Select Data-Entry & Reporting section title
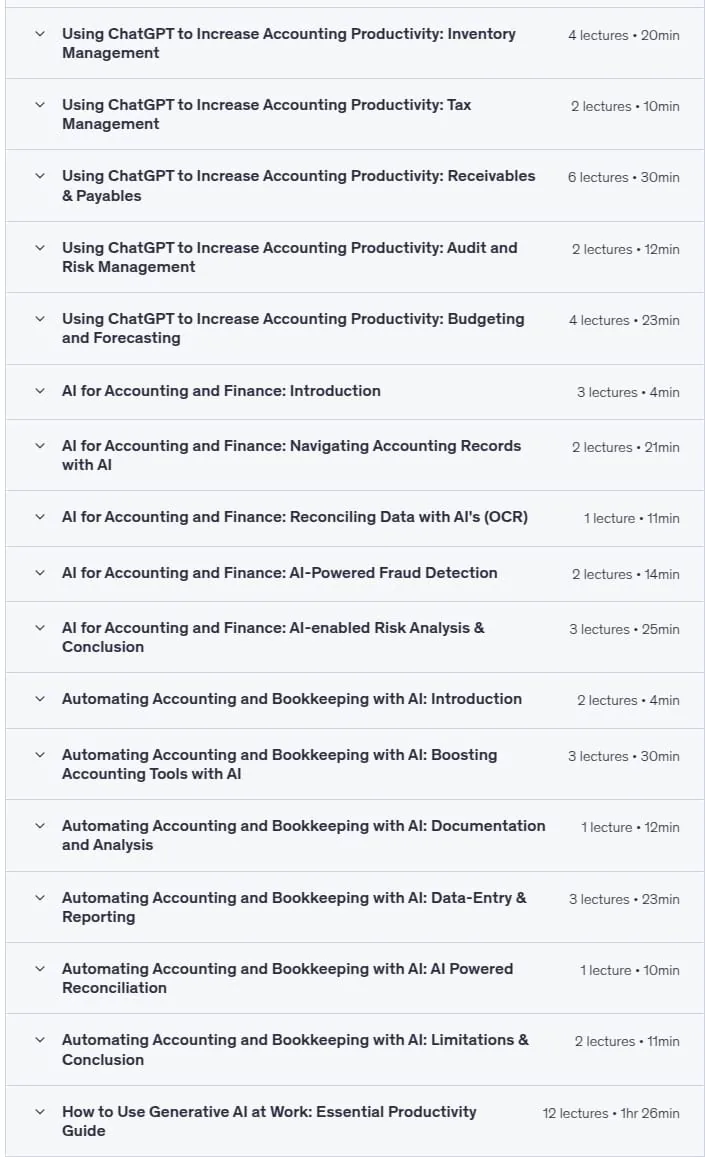Screen dimensions: 705x1157 click(x=294, y=907)
